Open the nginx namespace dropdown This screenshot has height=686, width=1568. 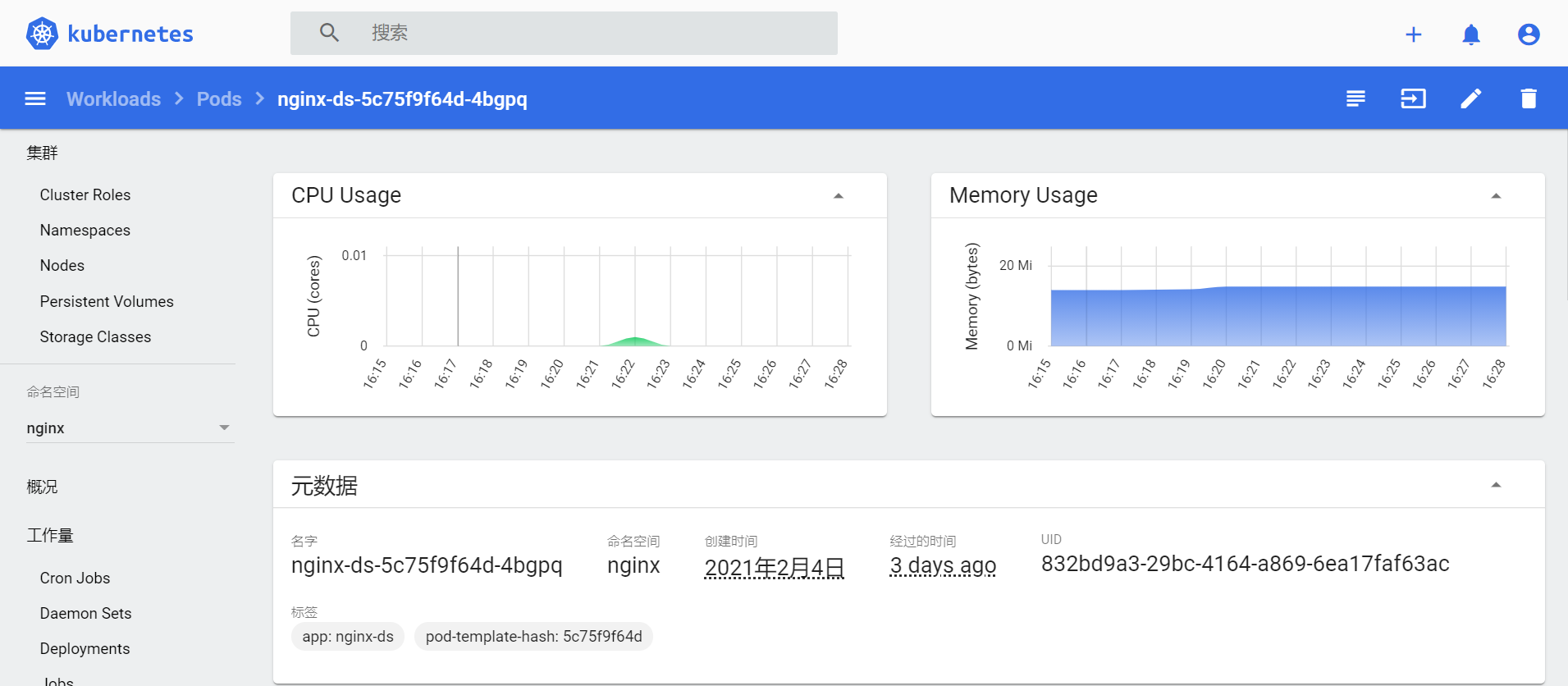click(130, 428)
